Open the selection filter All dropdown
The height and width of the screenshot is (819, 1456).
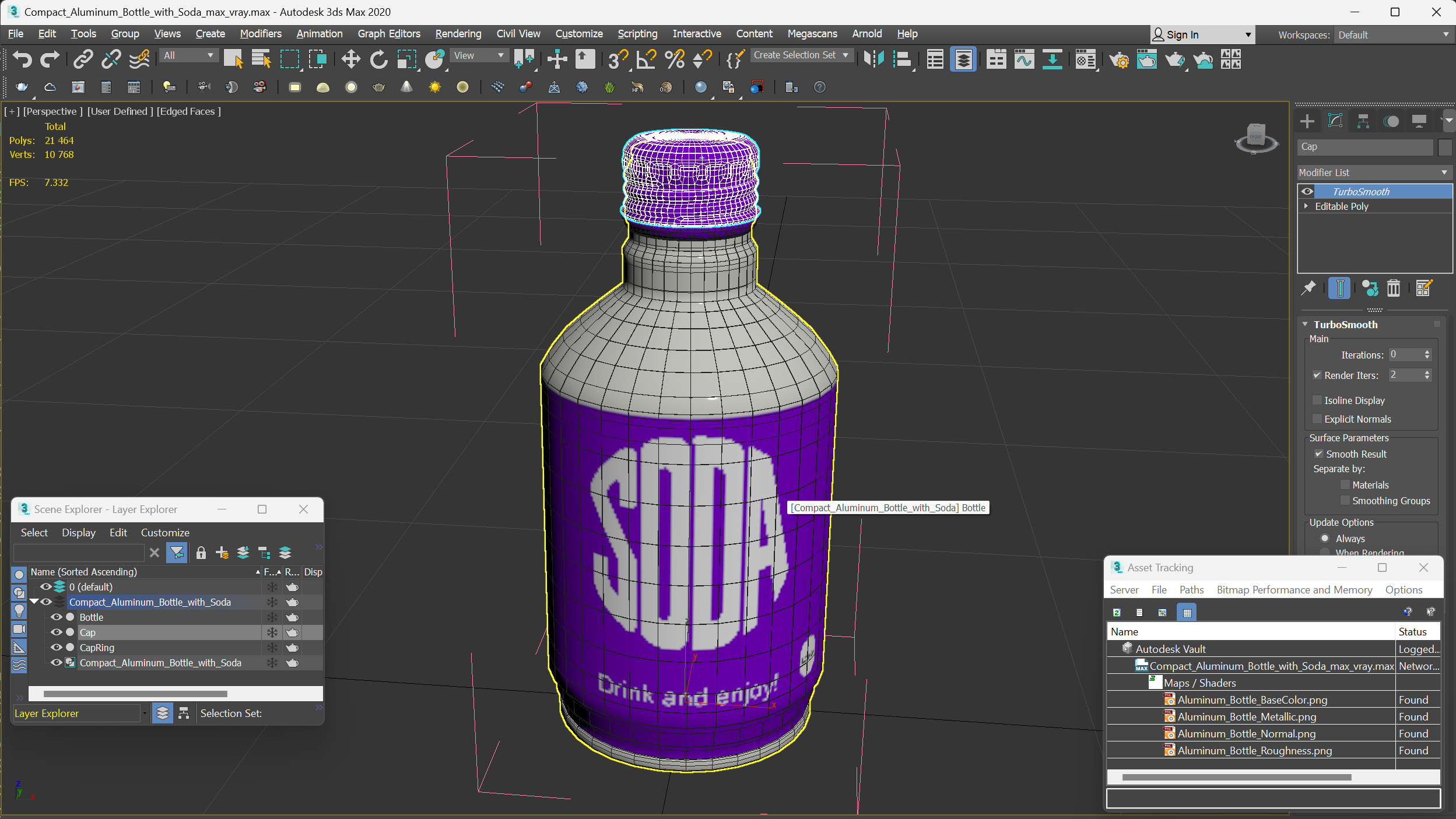click(x=189, y=55)
